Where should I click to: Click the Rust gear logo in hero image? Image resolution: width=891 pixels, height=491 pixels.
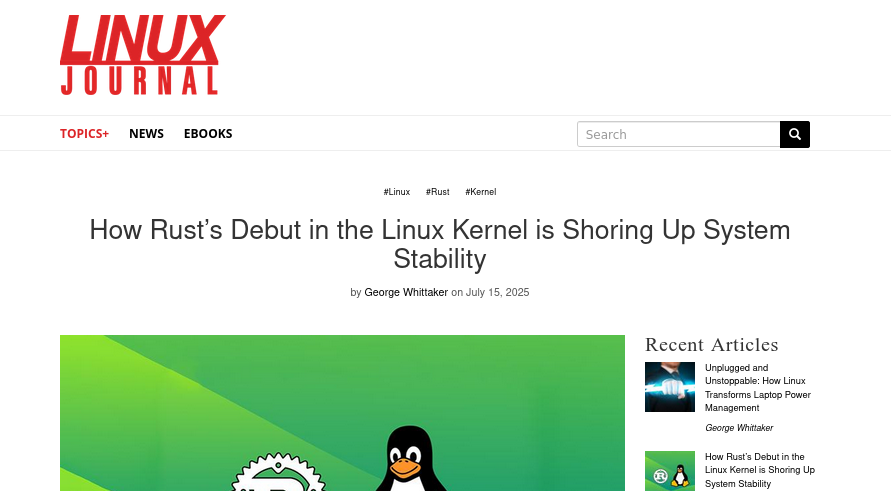click(278, 472)
